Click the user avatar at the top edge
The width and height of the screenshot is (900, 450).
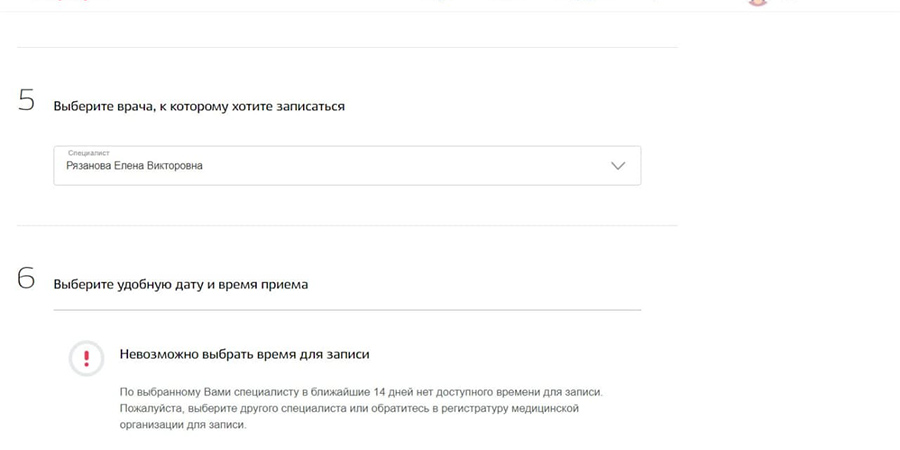[x=757, y=3]
